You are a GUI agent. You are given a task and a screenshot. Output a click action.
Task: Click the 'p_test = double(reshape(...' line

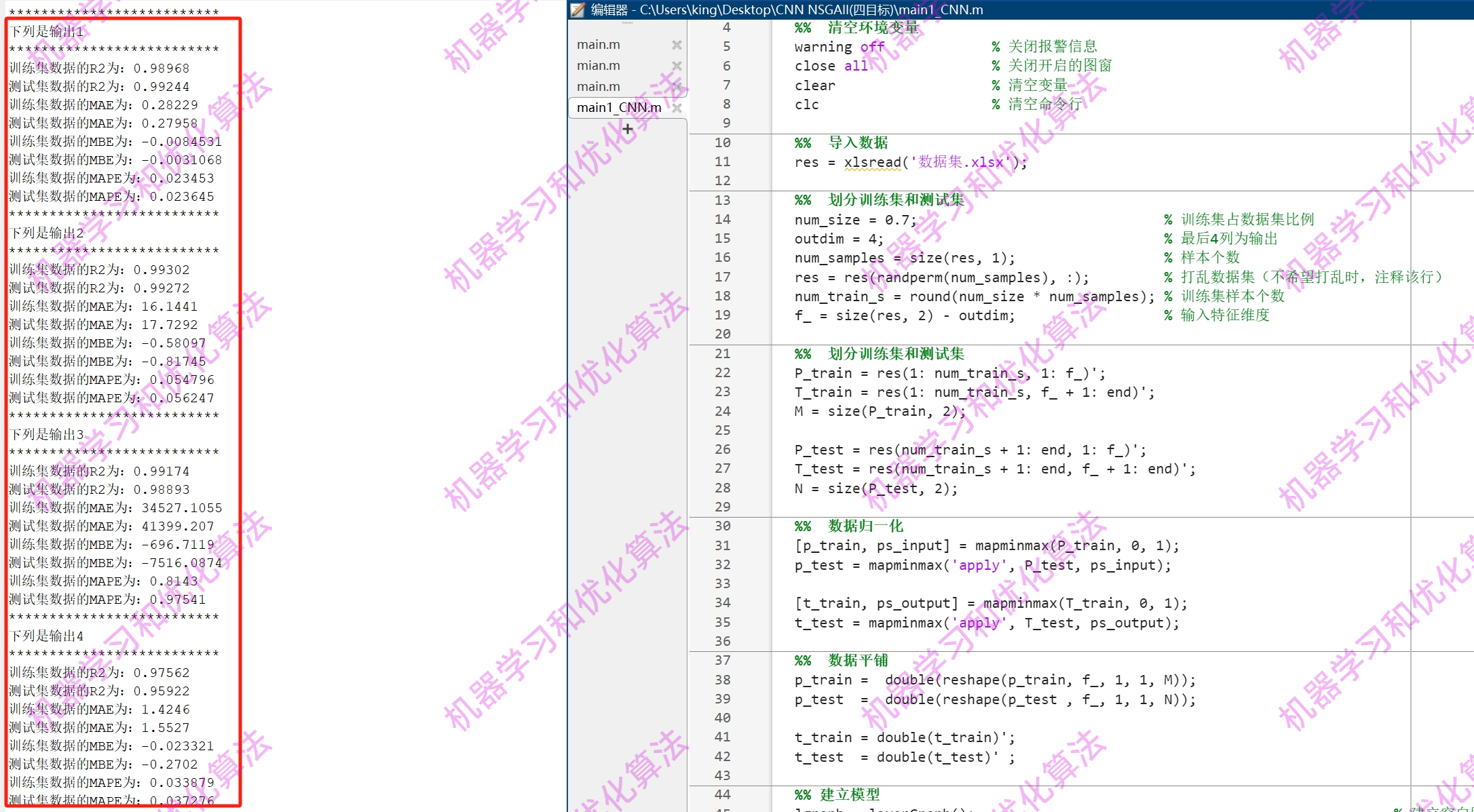click(995, 699)
